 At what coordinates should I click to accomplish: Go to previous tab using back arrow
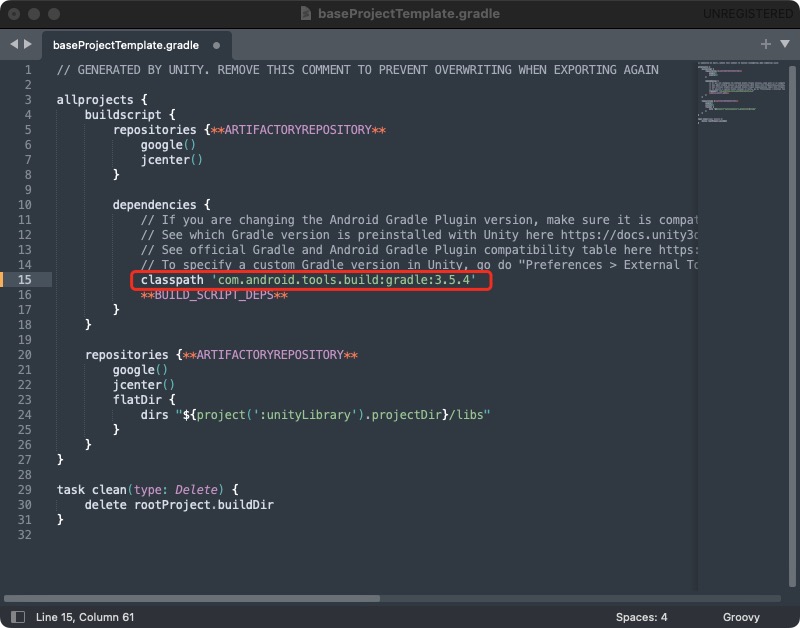coord(14,44)
